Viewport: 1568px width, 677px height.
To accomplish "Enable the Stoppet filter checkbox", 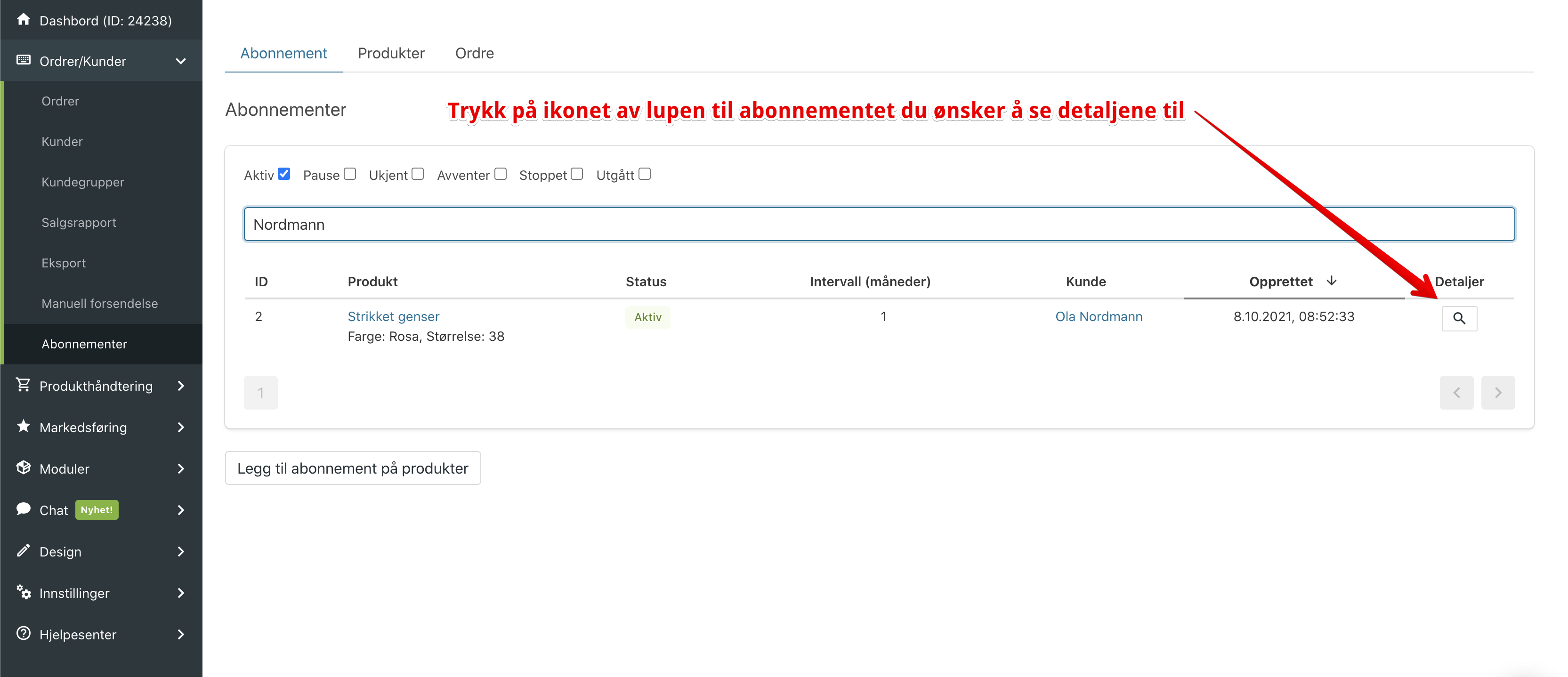I will [x=577, y=174].
